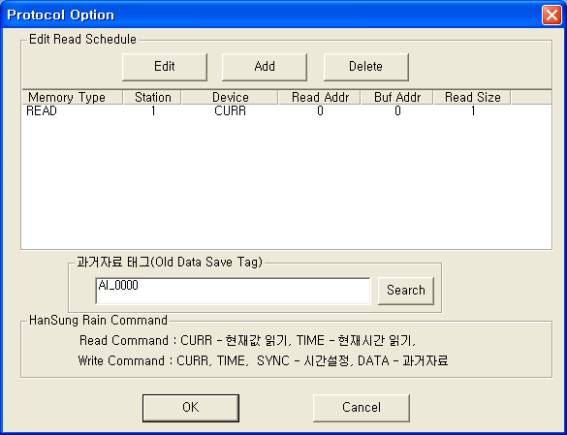567x435 pixels.
Task: Click the Read Addr column header
Action: 319,97
